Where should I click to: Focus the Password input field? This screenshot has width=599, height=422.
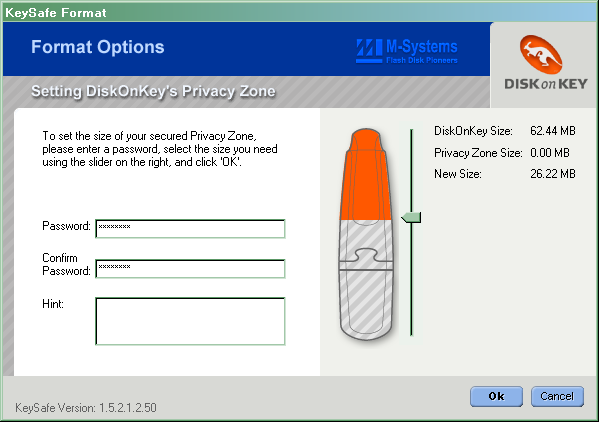click(x=190, y=229)
